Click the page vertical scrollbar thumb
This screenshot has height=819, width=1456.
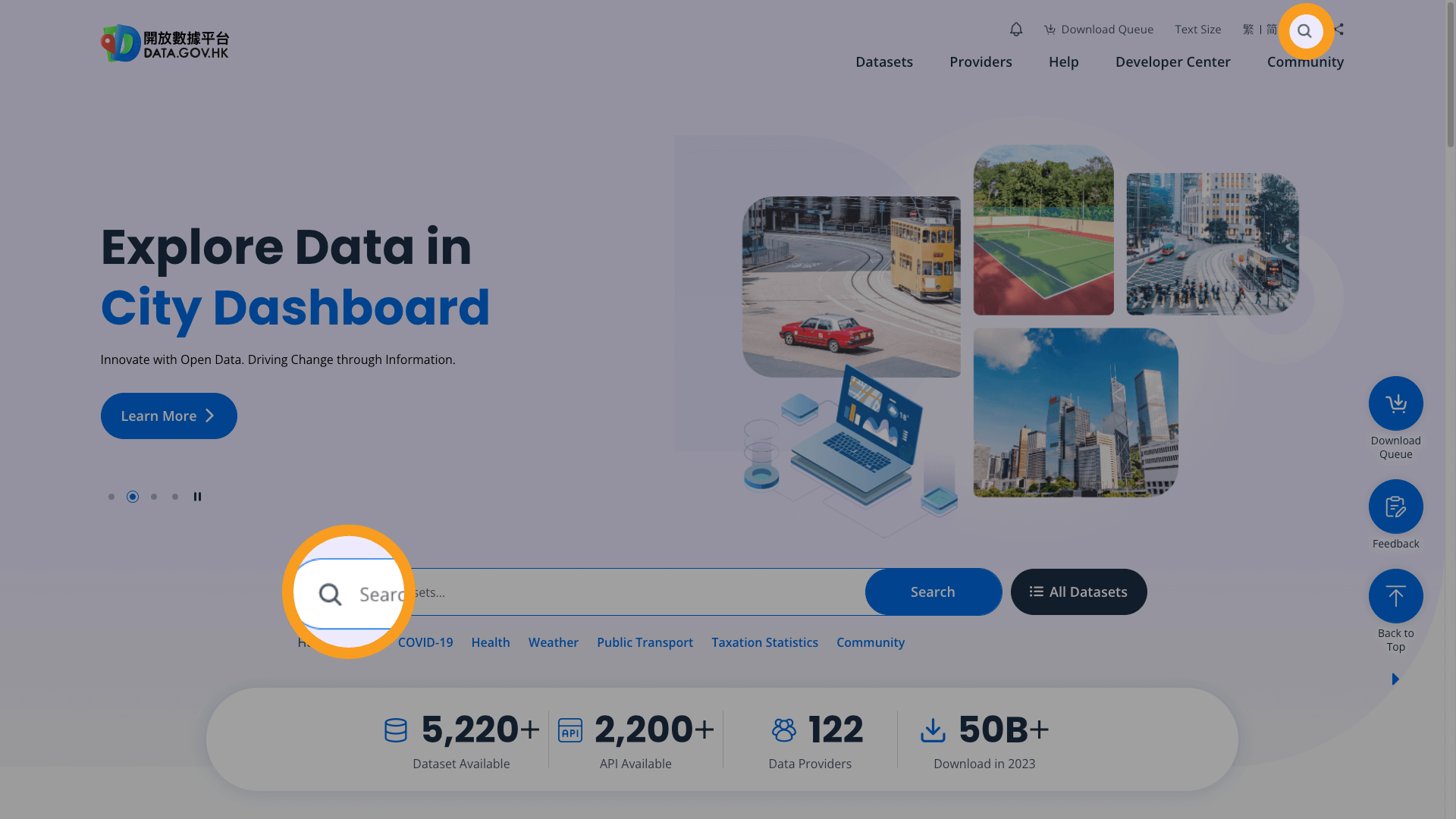click(x=1450, y=76)
